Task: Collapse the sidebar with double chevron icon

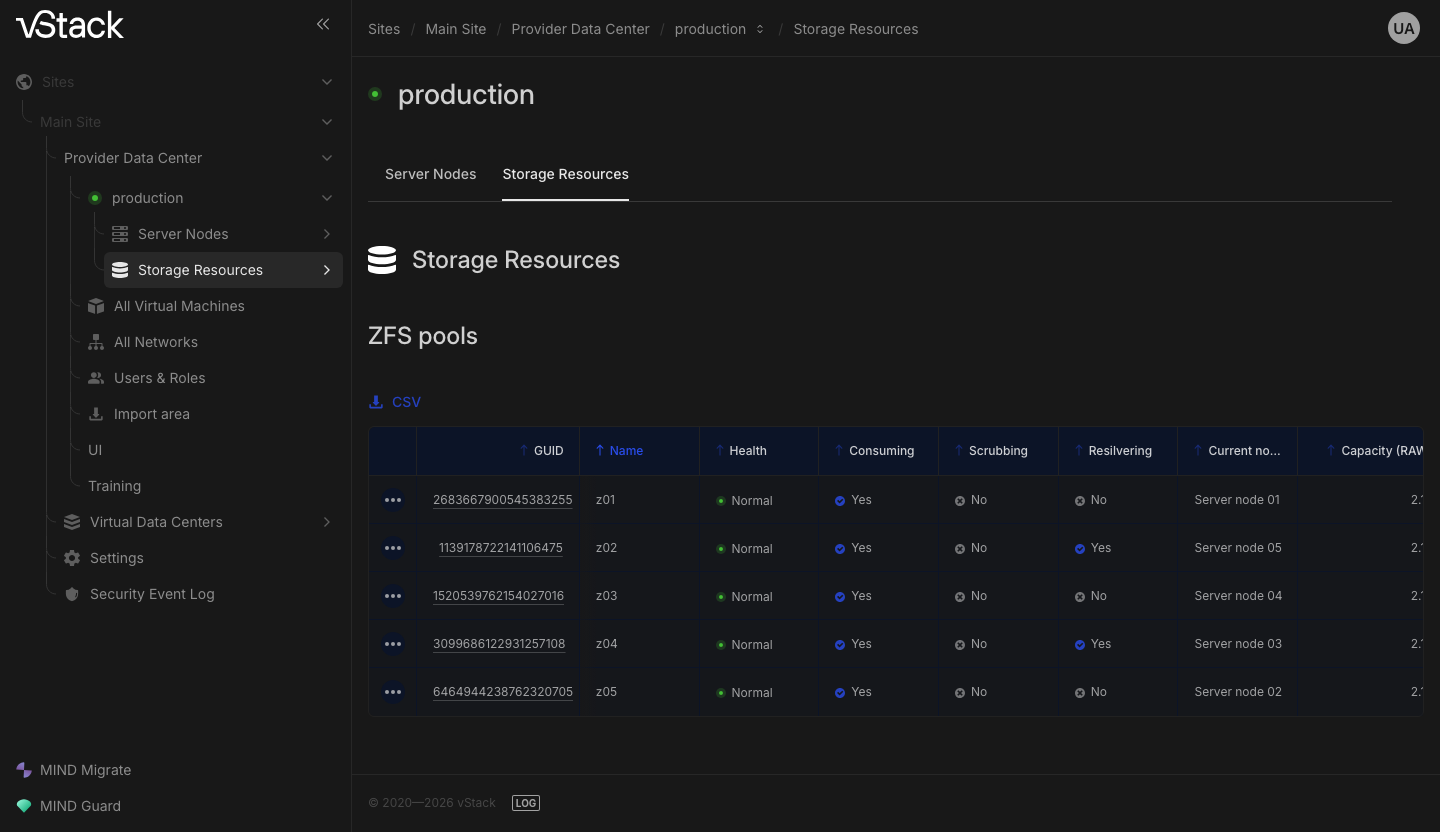Action: (x=323, y=24)
